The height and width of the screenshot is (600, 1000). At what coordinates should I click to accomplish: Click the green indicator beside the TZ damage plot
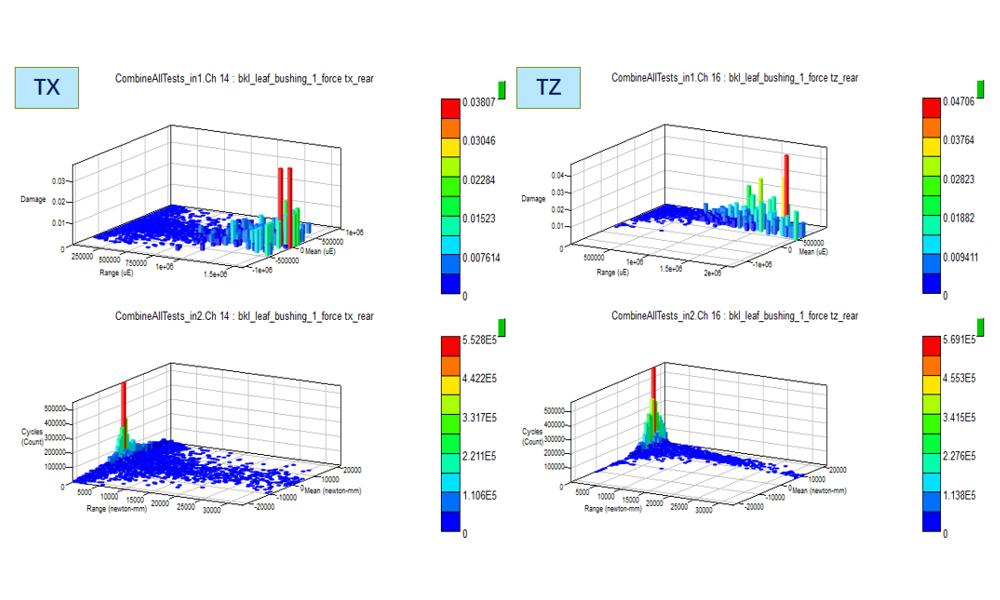point(981,89)
